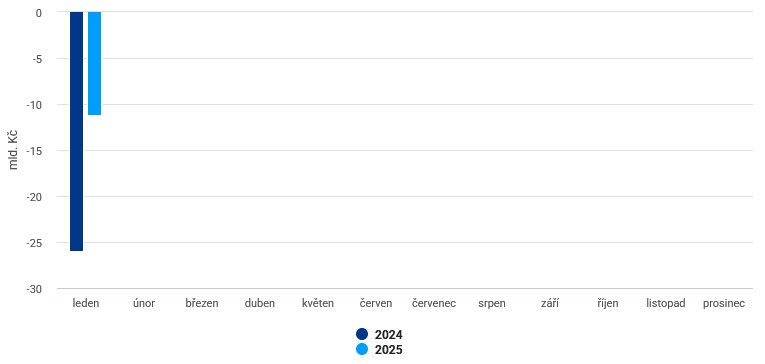This screenshot has height=364, width=765.
Task: Click the mld. Kč axis title
Action: click(14, 150)
